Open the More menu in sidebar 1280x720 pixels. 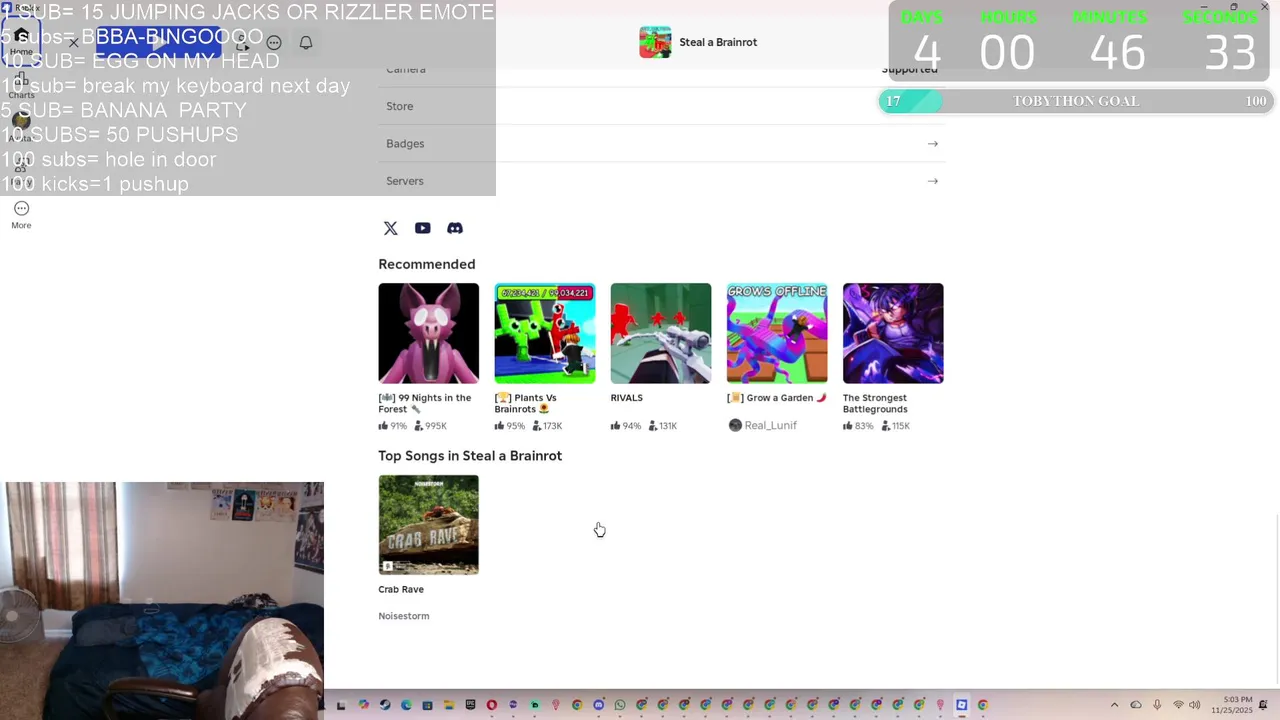(21, 214)
